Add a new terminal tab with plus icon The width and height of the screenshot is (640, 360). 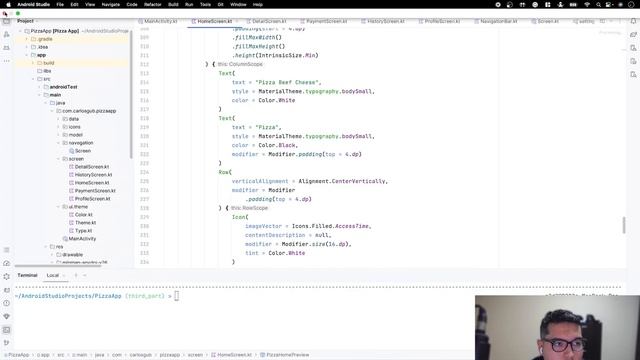coord(76,276)
